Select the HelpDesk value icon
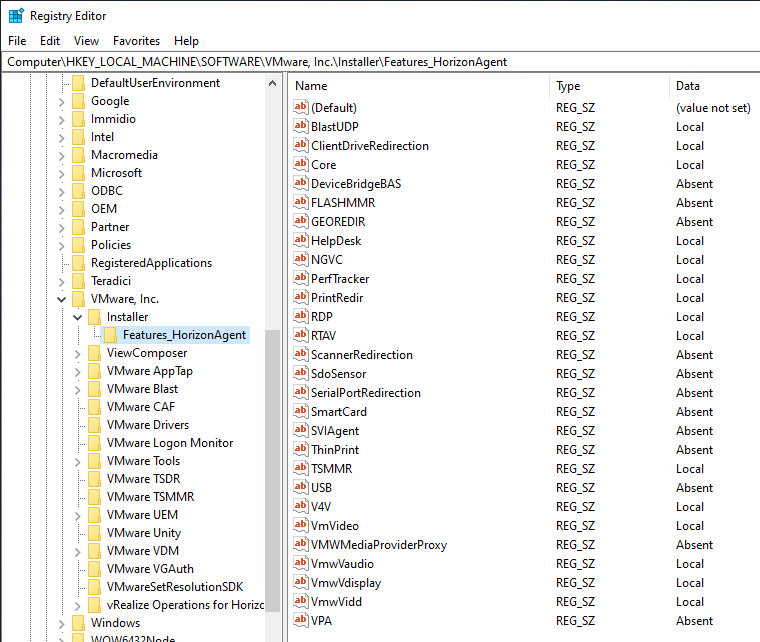This screenshot has width=760, height=642. coord(301,240)
